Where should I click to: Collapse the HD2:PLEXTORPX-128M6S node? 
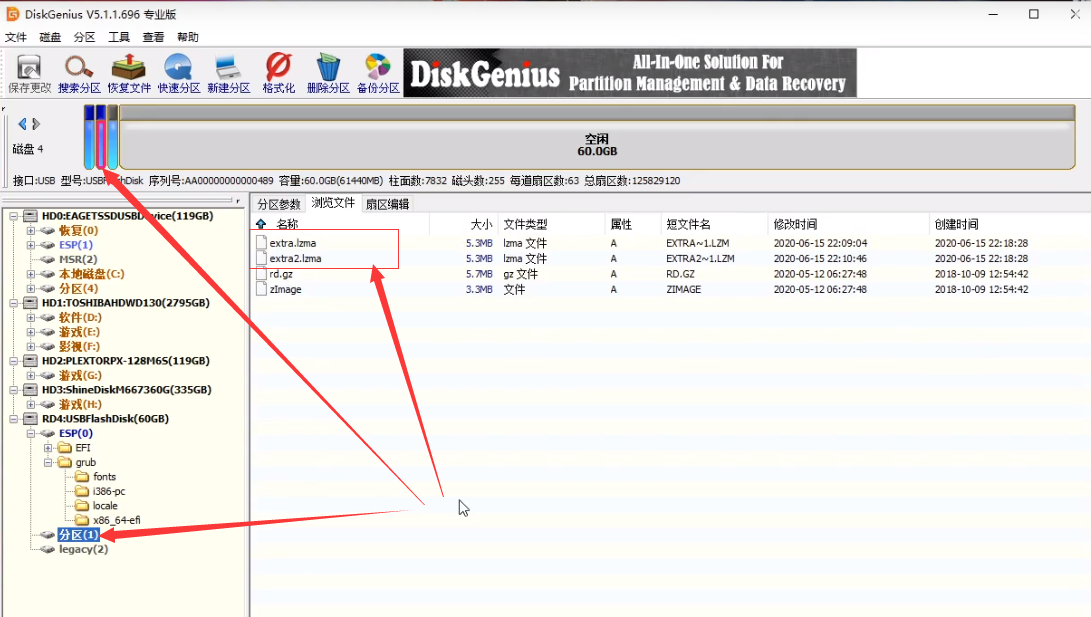click(x=13, y=361)
